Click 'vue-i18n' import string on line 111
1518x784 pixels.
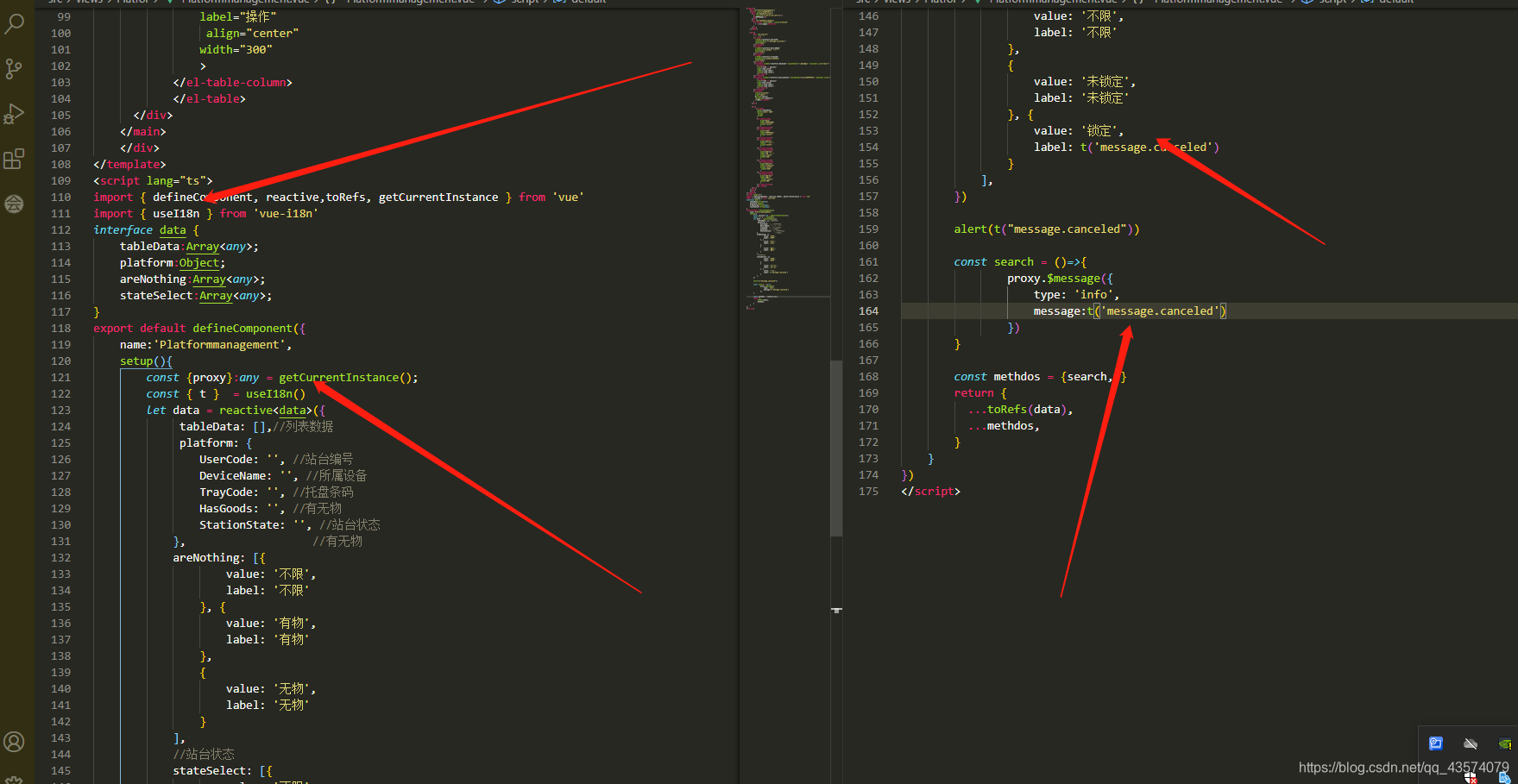pyautogui.click(x=286, y=214)
